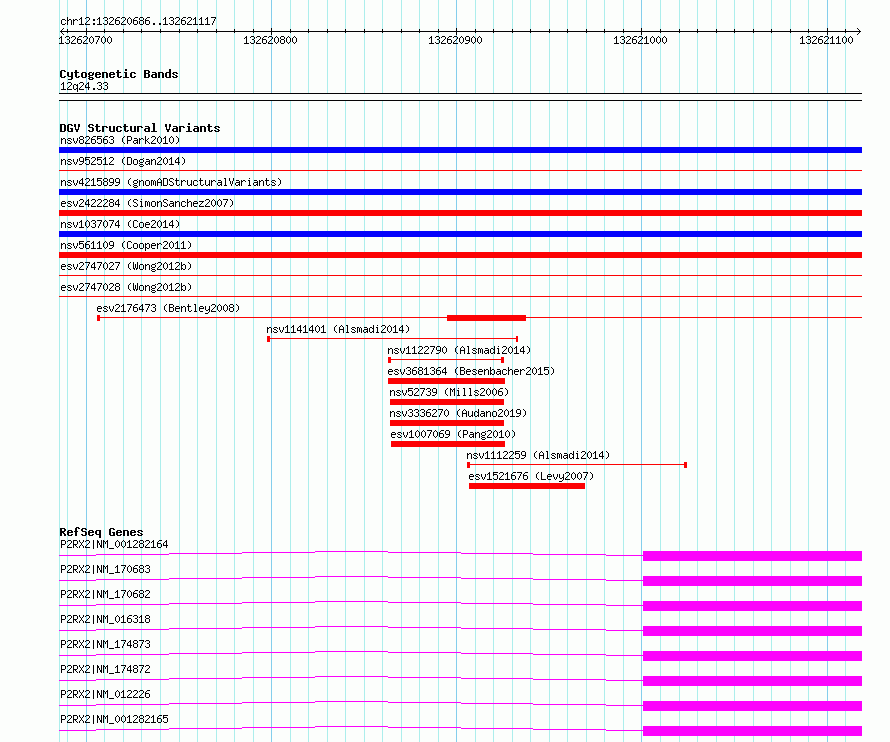Click the magenta exon block of NM_170683
The height and width of the screenshot is (742, 890).
tap(753, 581)
